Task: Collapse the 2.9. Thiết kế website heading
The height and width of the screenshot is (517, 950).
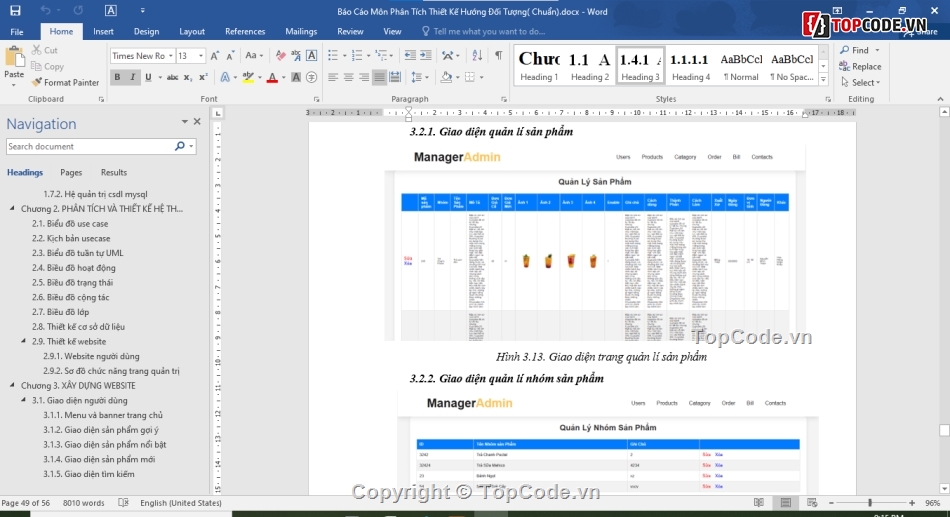Action: click(x=24, y=341)
